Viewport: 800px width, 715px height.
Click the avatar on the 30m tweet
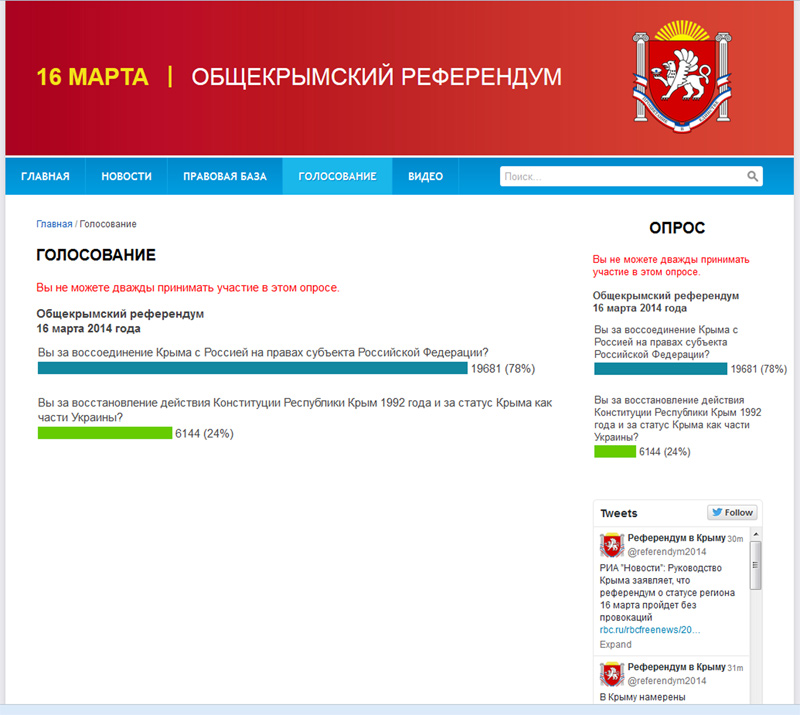point(611,546)
